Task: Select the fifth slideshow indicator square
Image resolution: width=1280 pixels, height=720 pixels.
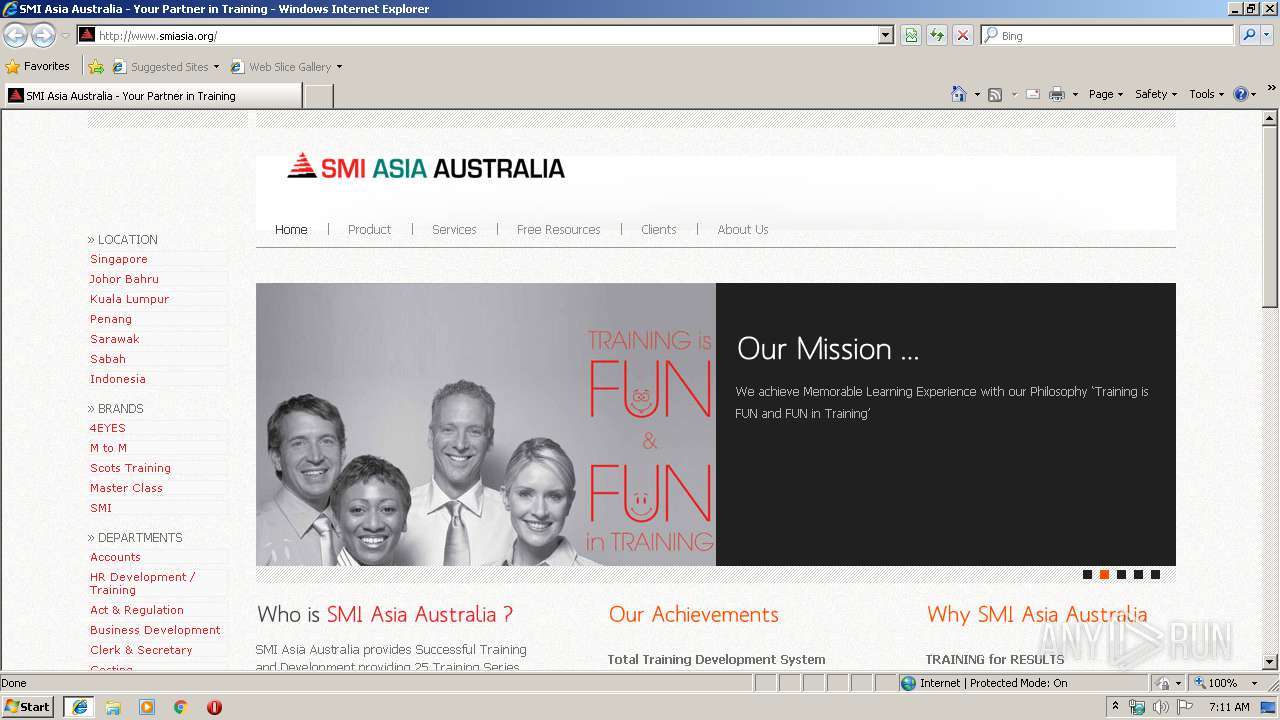Action: [1155, 574]
